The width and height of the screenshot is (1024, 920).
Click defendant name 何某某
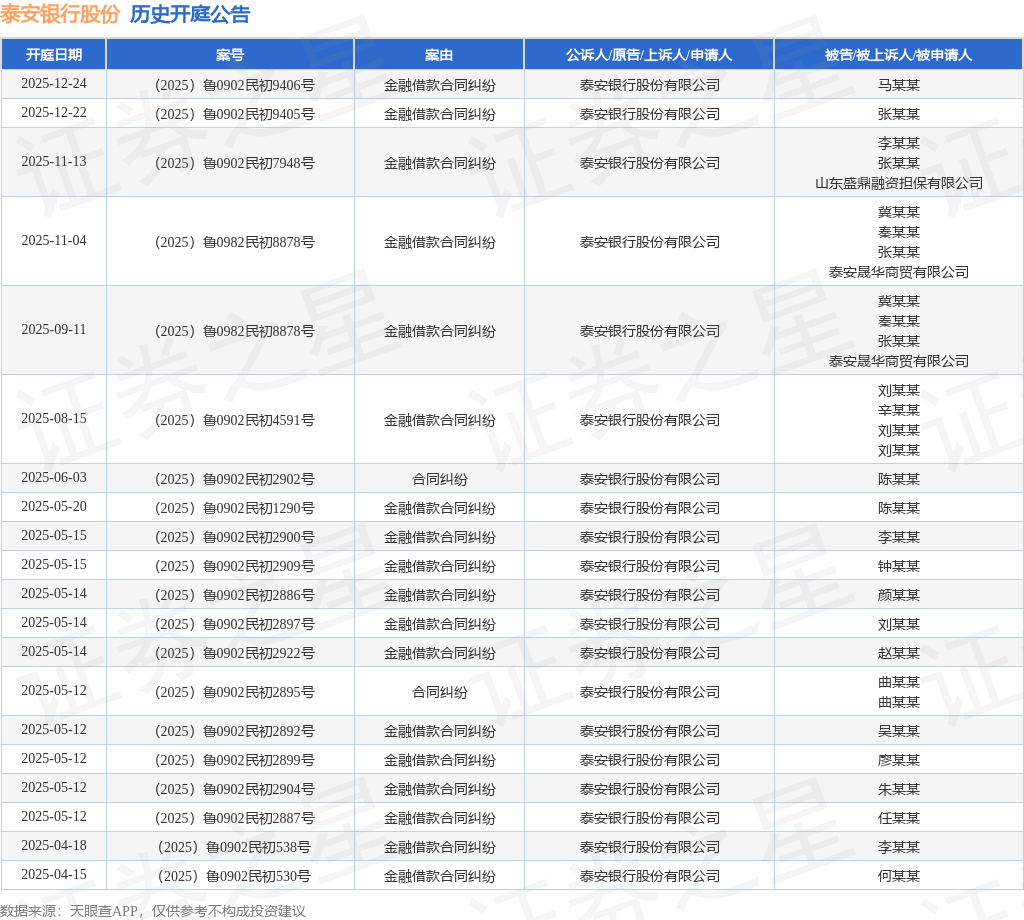point(899,876)
